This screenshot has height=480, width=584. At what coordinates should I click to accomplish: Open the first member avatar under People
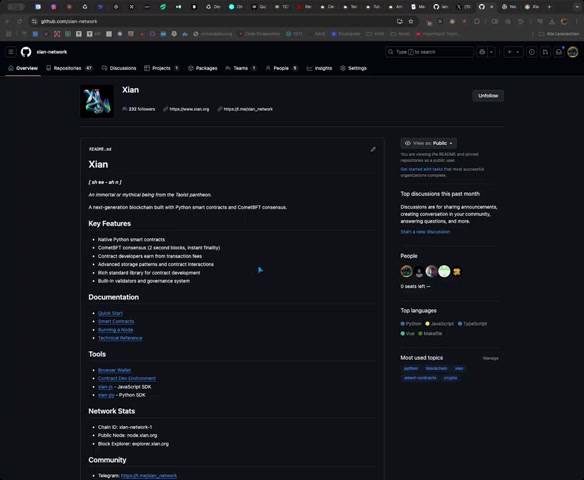406,271
